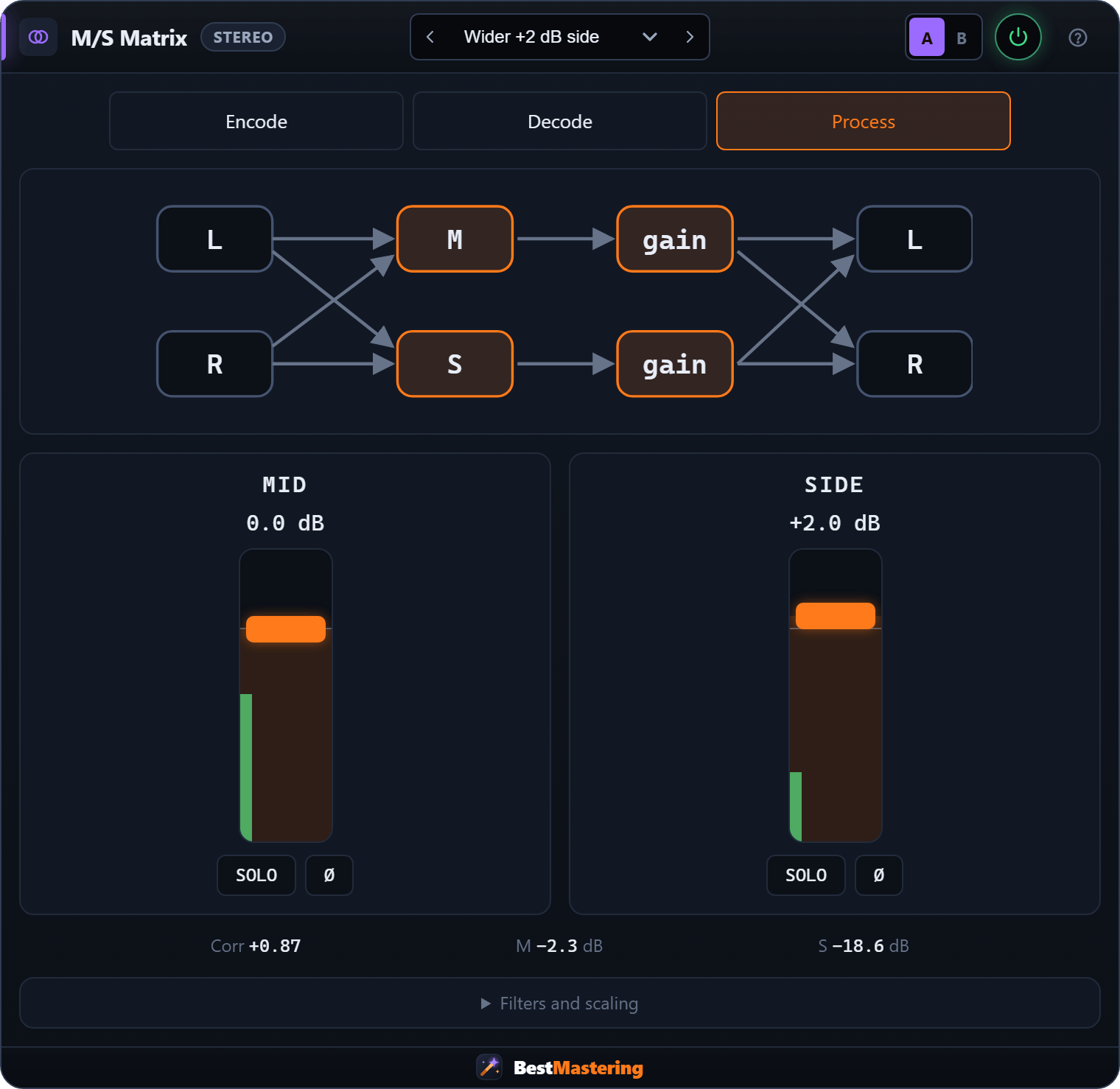Click the M/S Matrix overlapping circles logo icon
This screenshot has width=1120, height=1089.
click(x=38, y=37)
